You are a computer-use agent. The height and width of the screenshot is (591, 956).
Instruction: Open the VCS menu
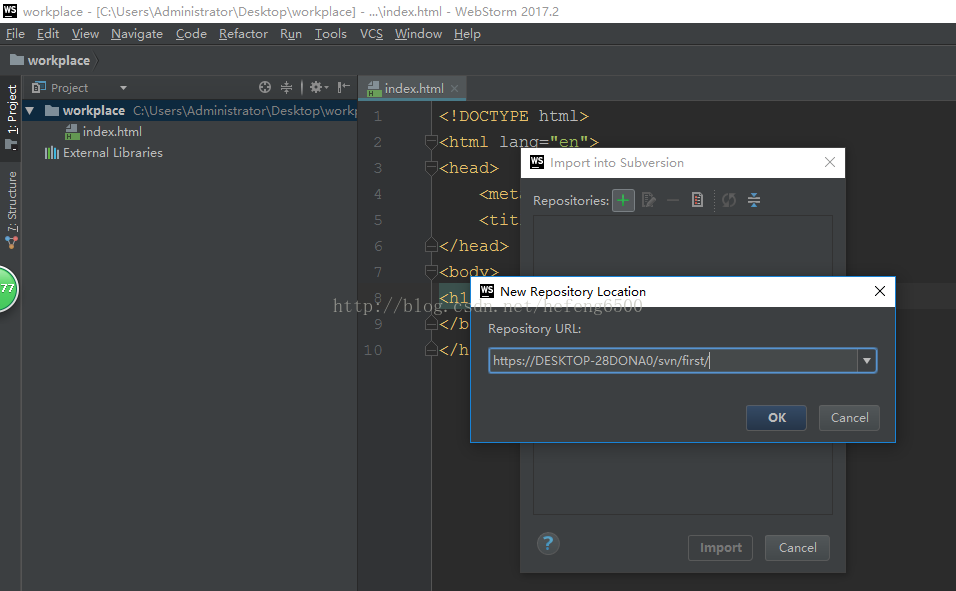(x=371, y=34)
